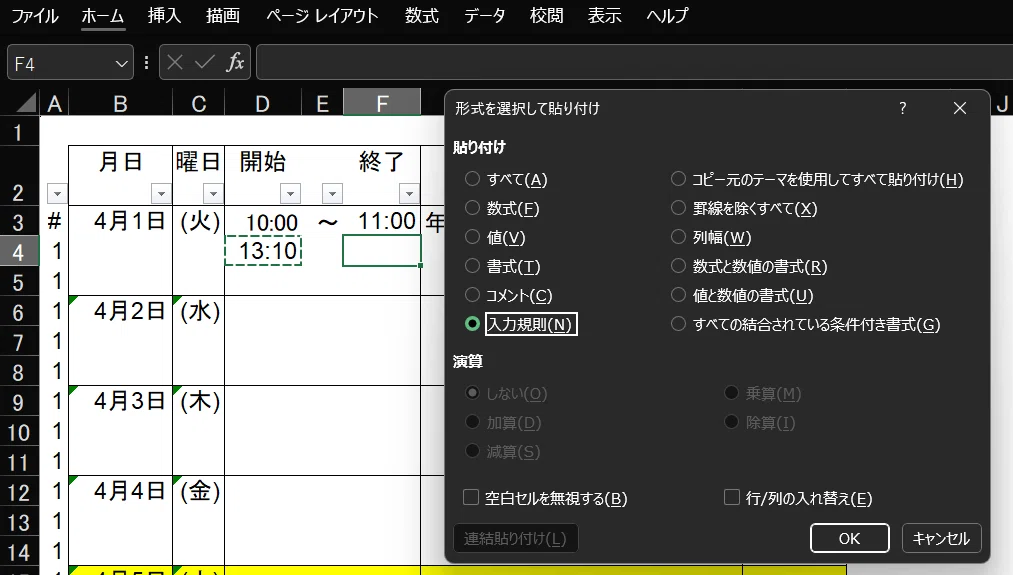Switch to the 表示 ribbon tab
Image resolution: width=1013 pixels, height=575 pixels.
pos(605,16)
